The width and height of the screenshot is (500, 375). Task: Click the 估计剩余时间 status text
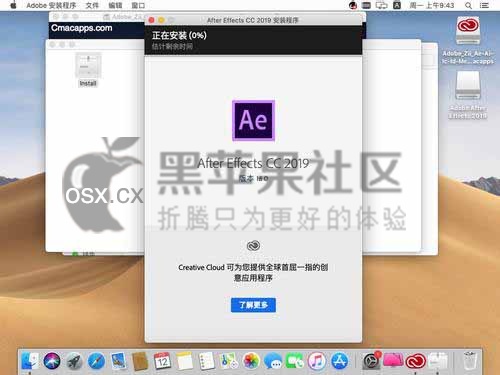pyautogui.click(x=172, y=47)
